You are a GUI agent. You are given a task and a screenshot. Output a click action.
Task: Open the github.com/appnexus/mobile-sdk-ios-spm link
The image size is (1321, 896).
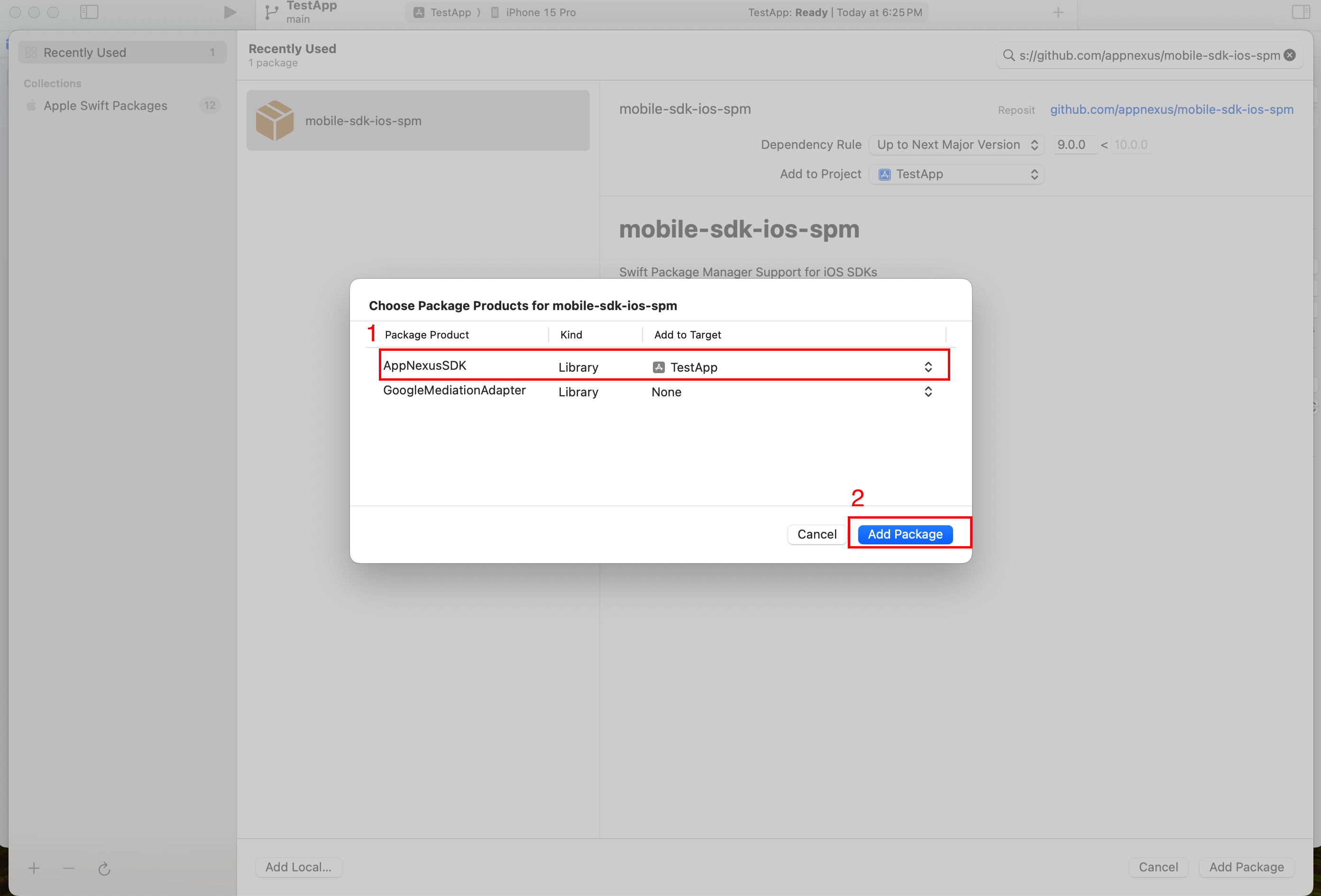(x=1172, y=109)
